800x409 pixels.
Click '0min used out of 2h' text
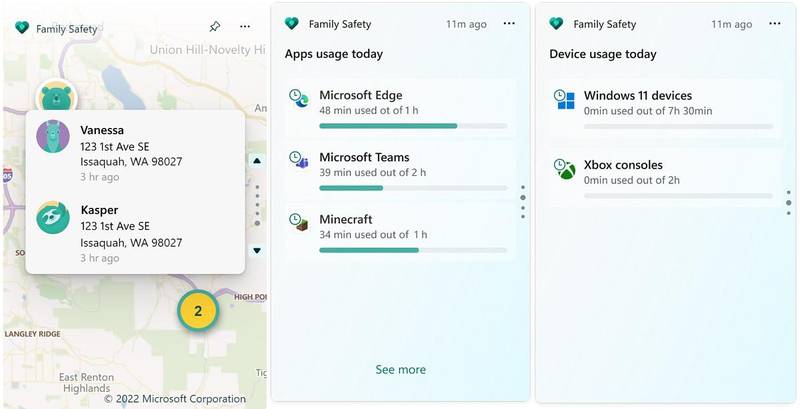(632, 180)
